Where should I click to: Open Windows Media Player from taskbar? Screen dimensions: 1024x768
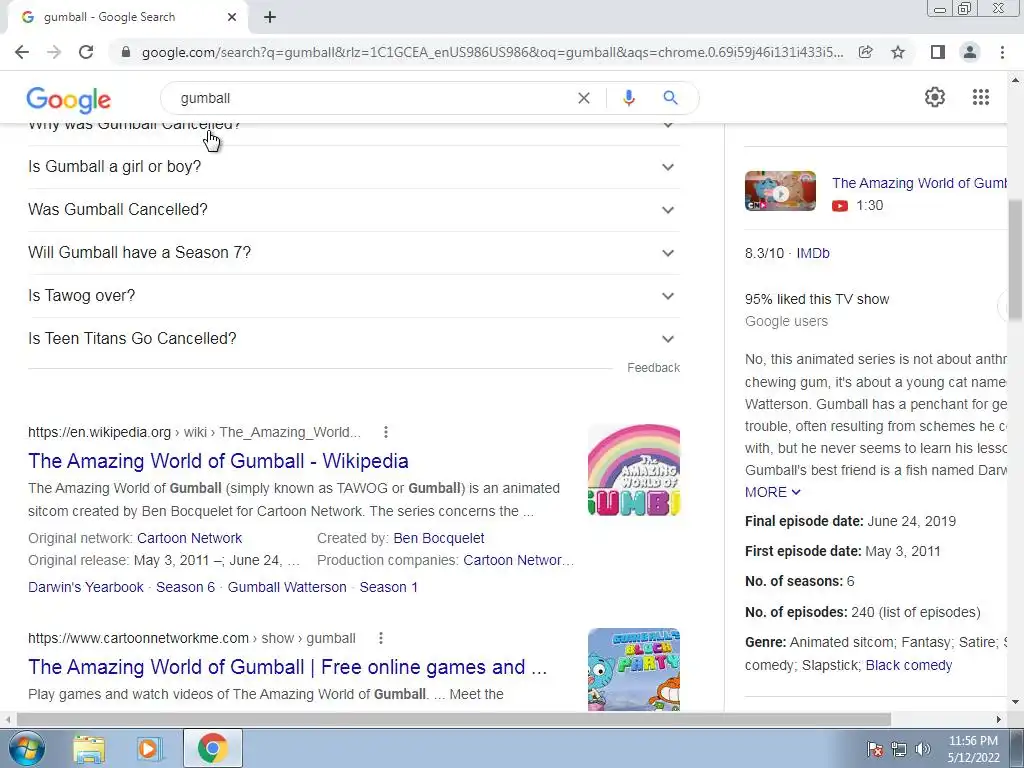pos(149,748)
